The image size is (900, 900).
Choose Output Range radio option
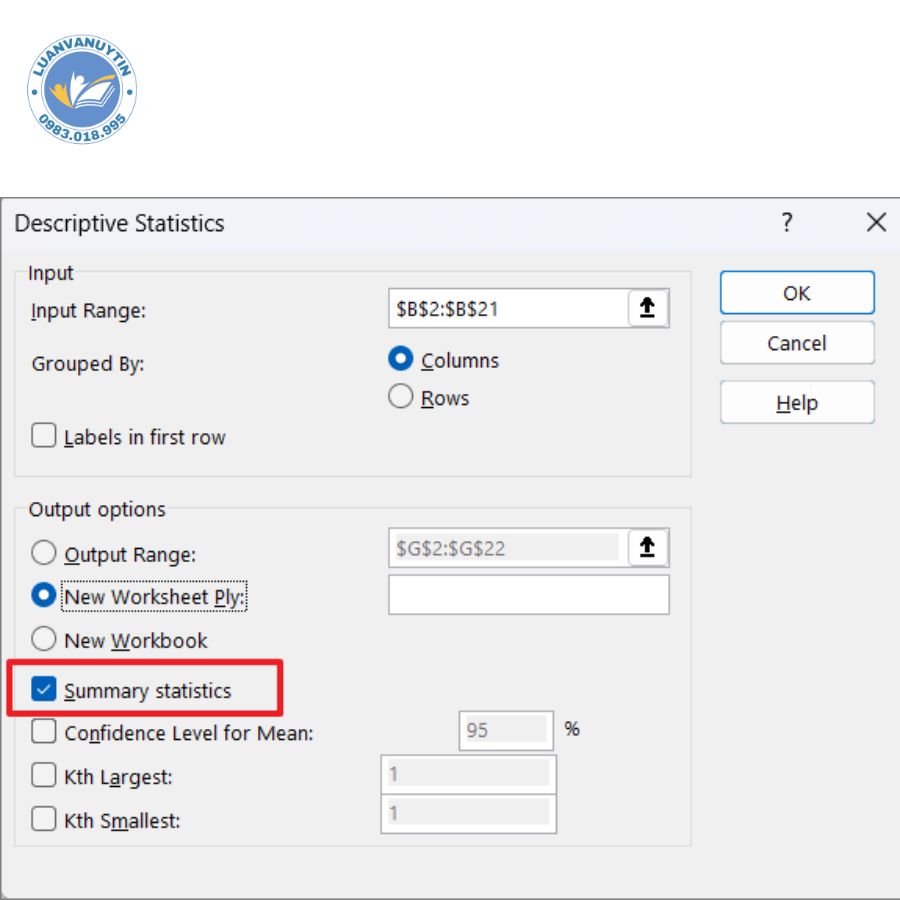click(44, 553)
